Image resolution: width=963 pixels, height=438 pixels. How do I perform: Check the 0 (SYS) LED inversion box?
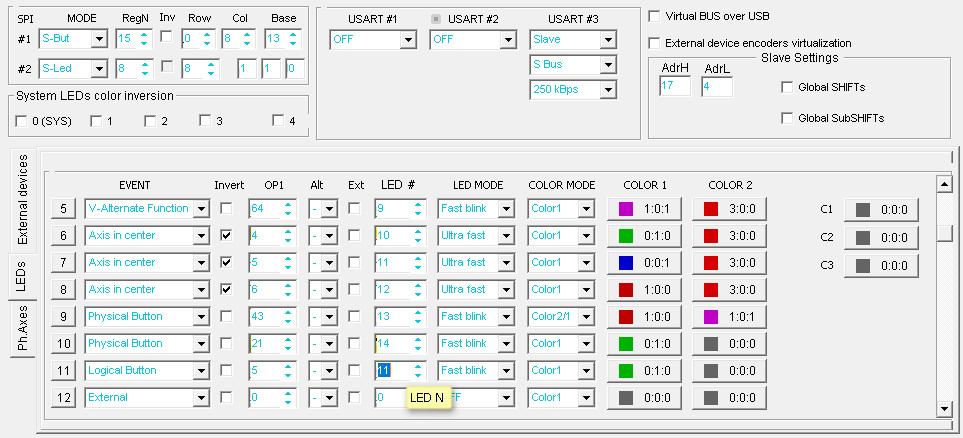22,121
